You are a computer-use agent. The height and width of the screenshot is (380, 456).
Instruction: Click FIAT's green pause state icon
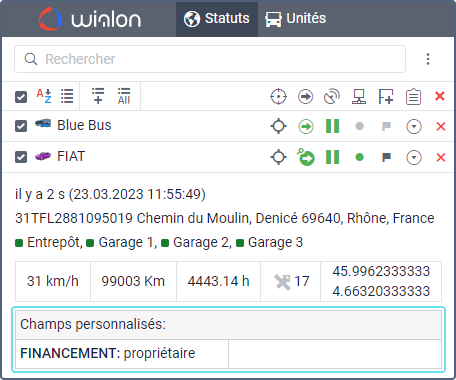coord(332,157)
